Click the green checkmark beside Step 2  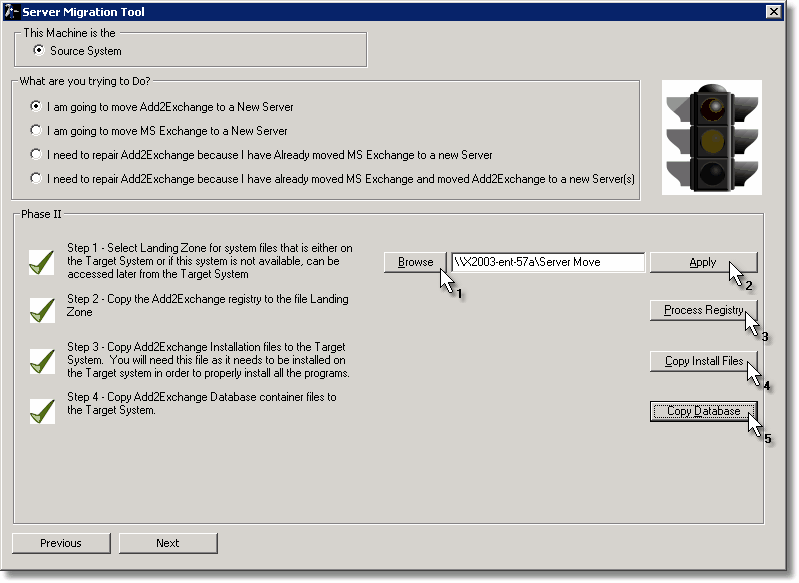(42, 310)
